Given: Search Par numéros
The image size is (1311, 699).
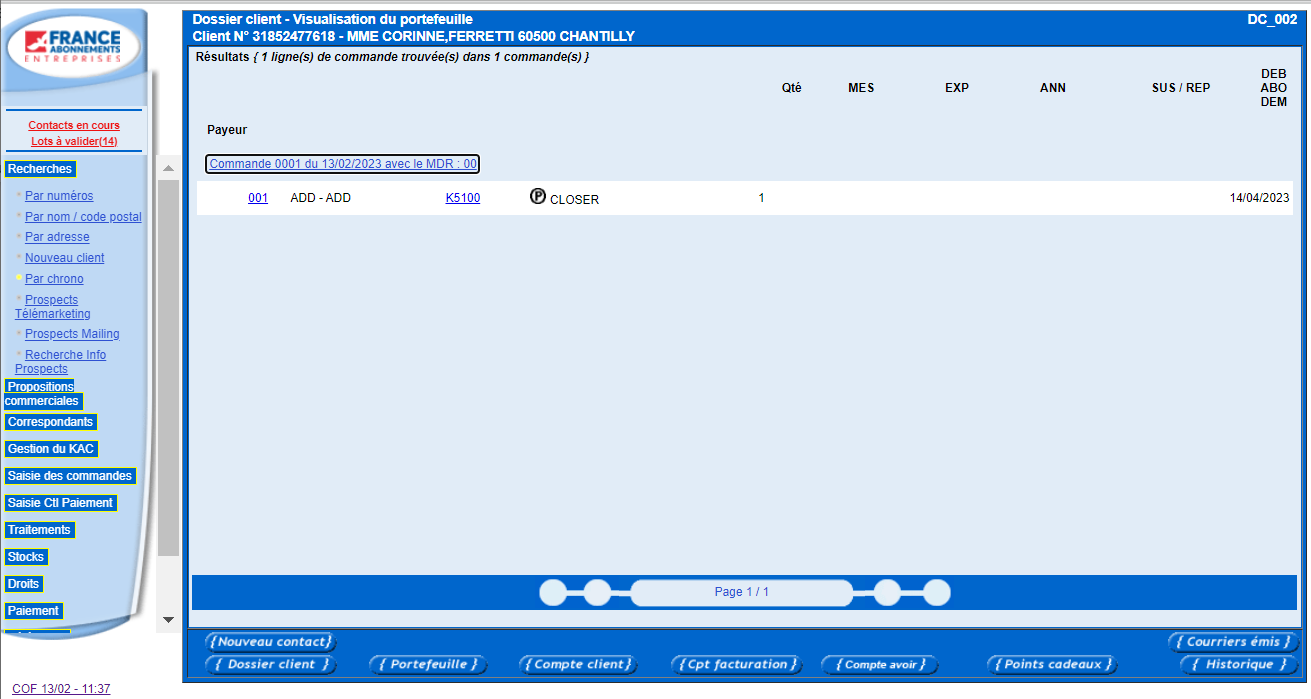Looking at the screenshot, I should pyautogui.click(x=59, y=196).
